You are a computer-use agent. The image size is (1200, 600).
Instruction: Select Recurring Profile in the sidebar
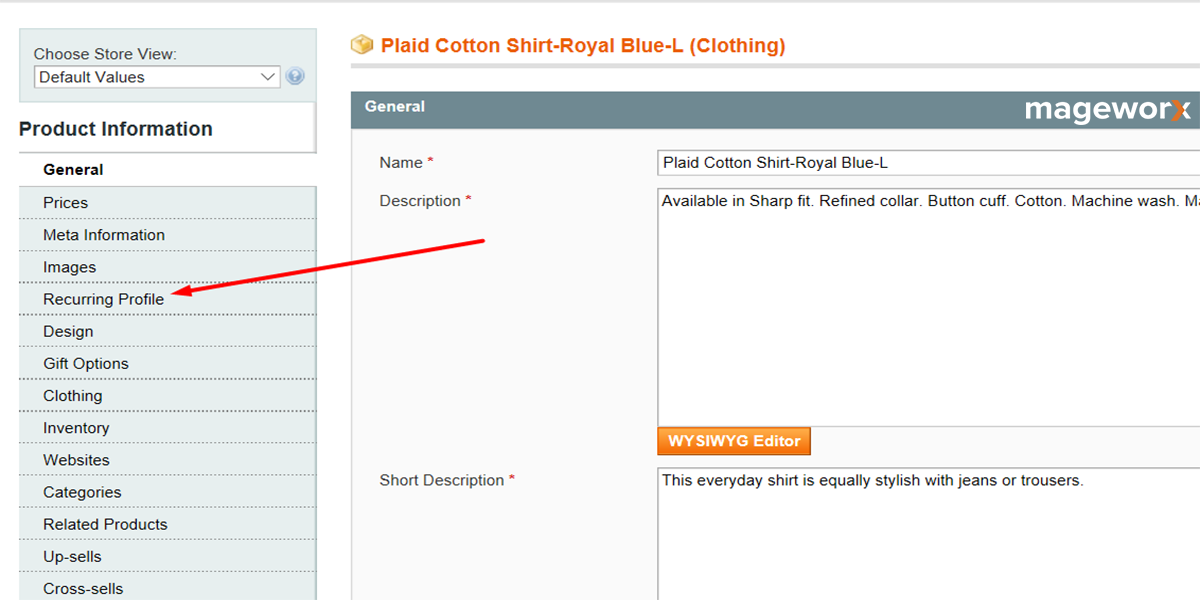point(104,298)
